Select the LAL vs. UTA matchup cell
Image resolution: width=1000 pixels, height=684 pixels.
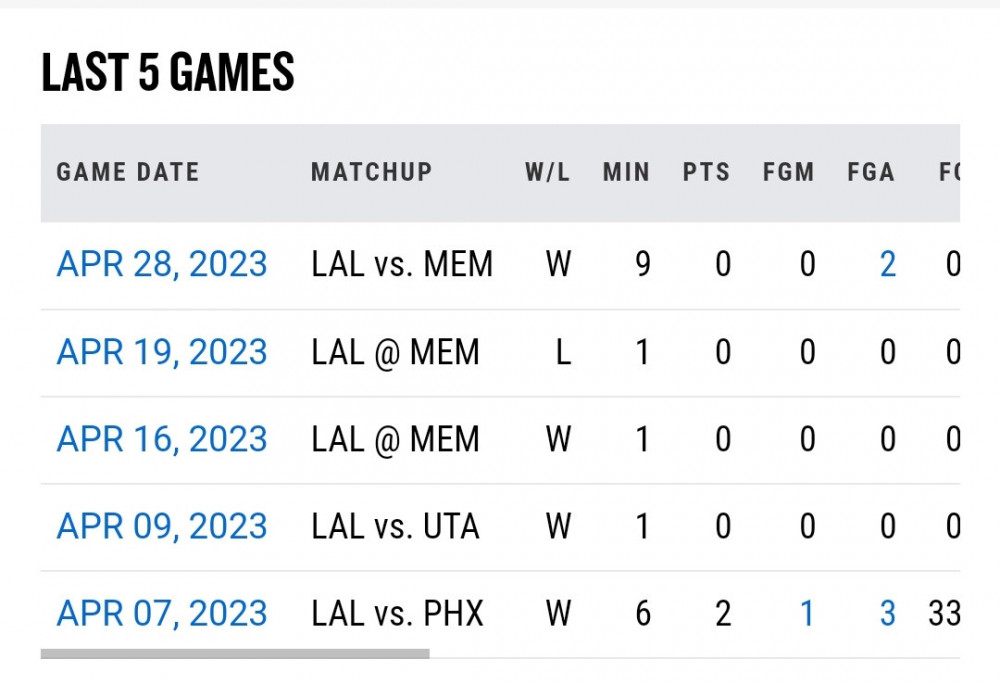(395, 526)
